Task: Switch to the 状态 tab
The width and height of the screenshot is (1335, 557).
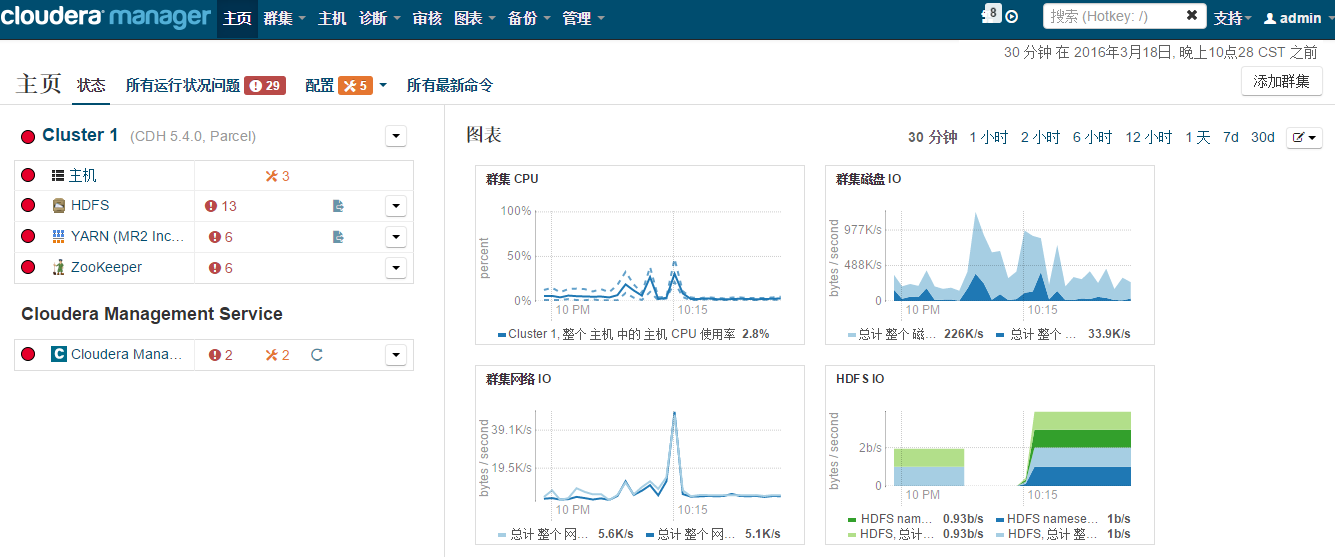Action: pyautogui.click(x=91, y=86)
